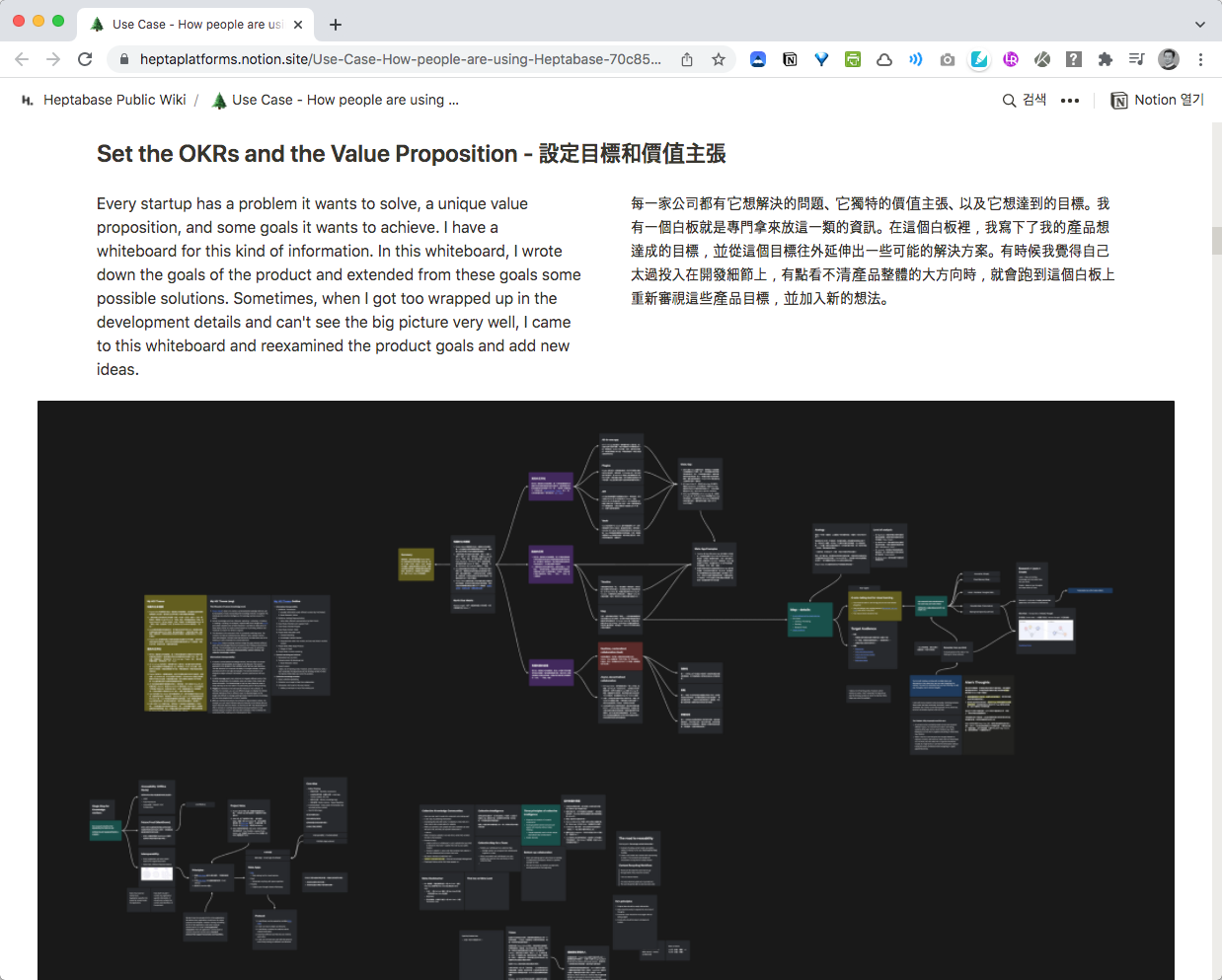1222x980 pixels.
Task: Open the cloud extension icon
Action: pyautogui.click(x=884, y=59)
